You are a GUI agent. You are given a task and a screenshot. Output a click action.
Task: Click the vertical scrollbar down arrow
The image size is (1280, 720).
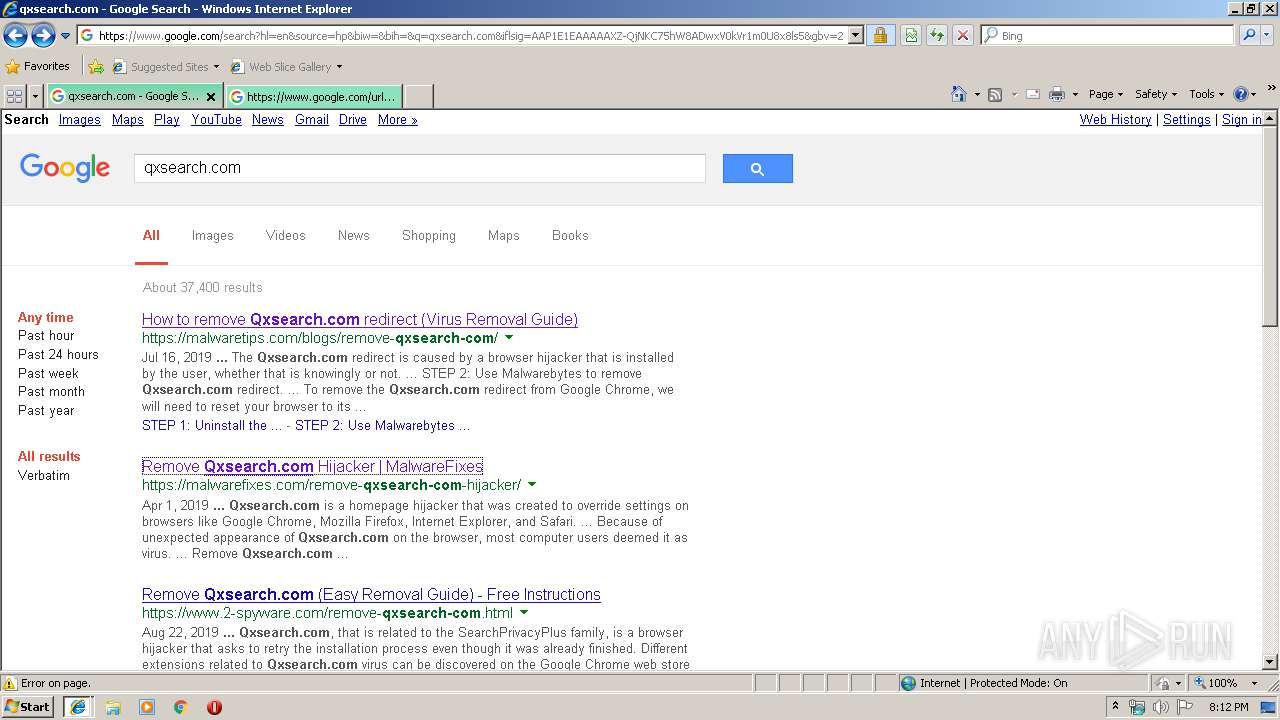point(1270,662)
